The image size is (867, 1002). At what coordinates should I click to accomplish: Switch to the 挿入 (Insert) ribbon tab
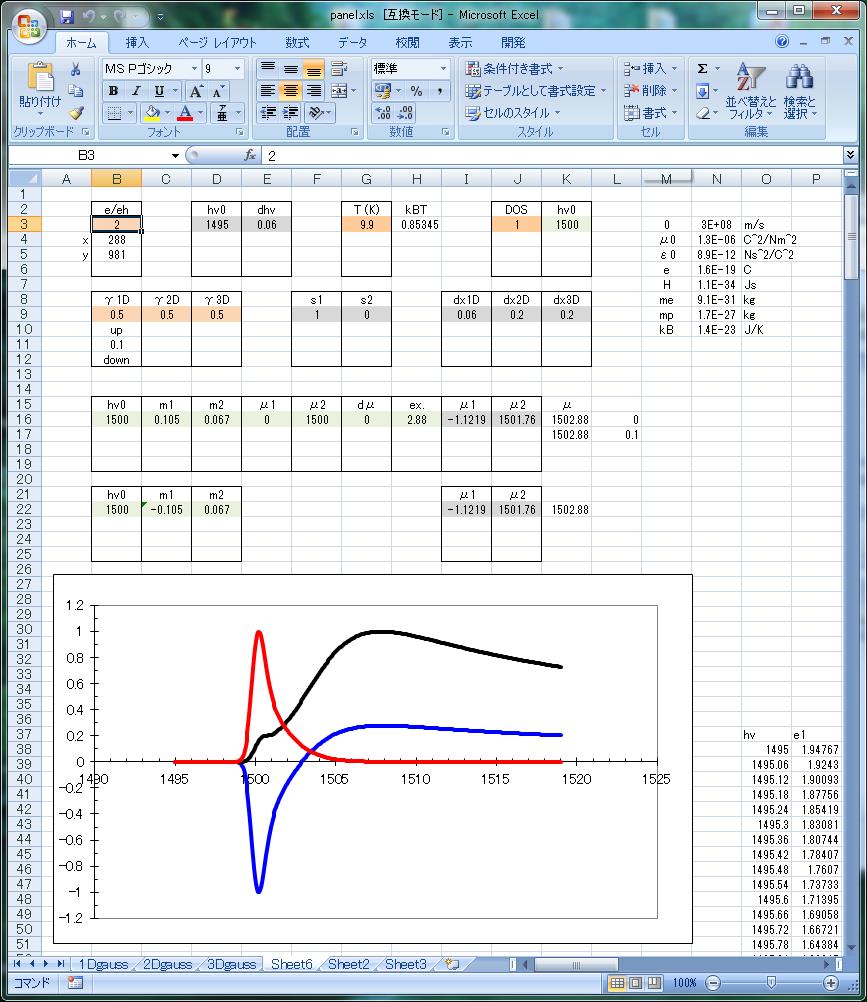tap(137, 43)
